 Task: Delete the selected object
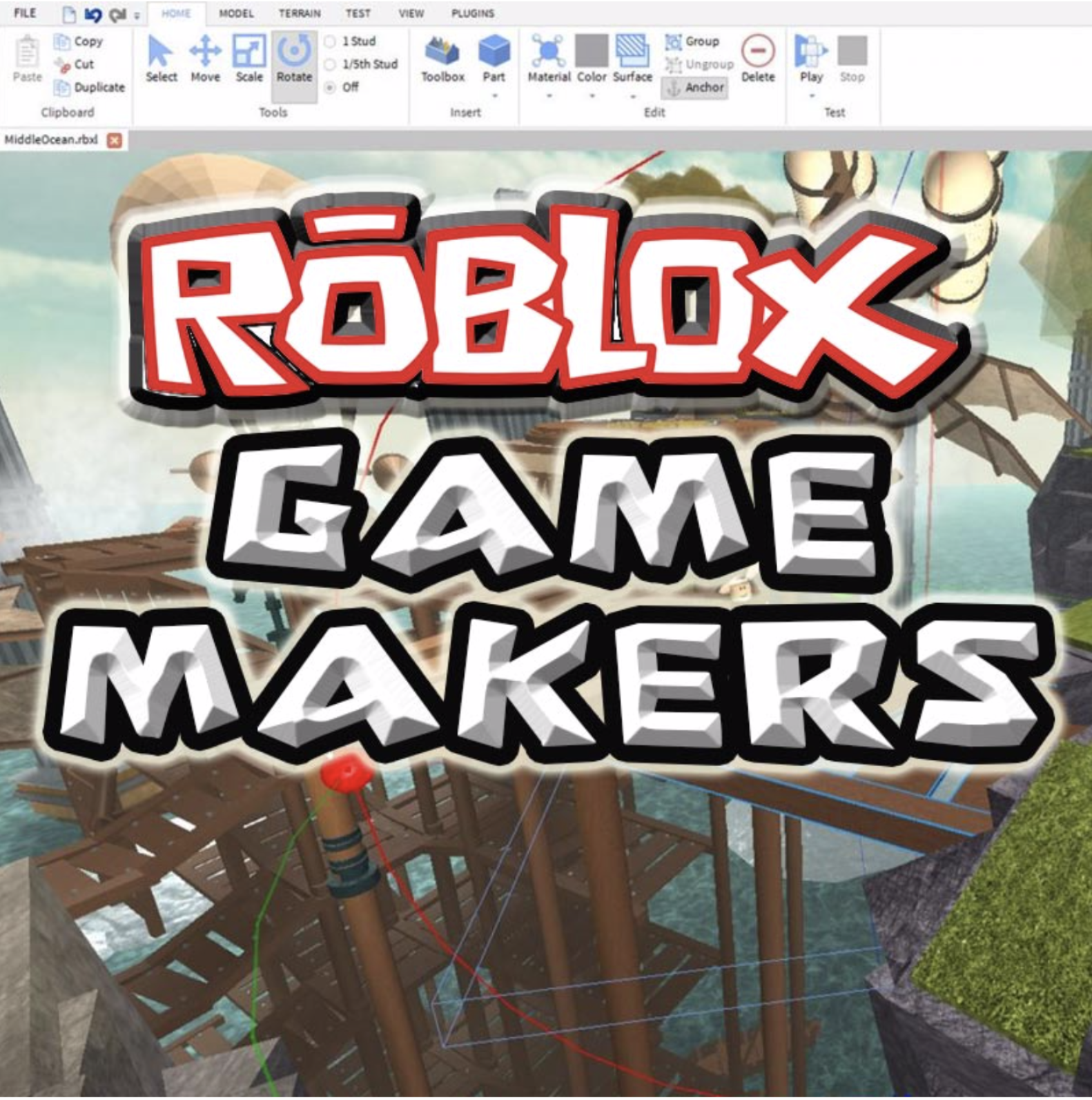758,60
